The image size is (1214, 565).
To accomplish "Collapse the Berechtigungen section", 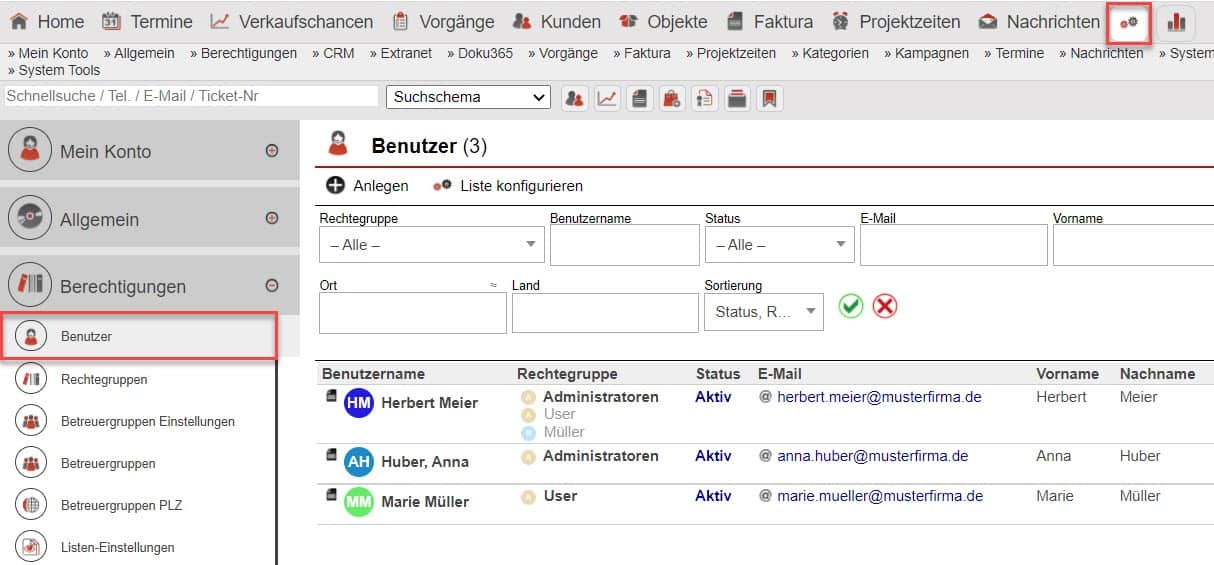I will pos(272,286).
